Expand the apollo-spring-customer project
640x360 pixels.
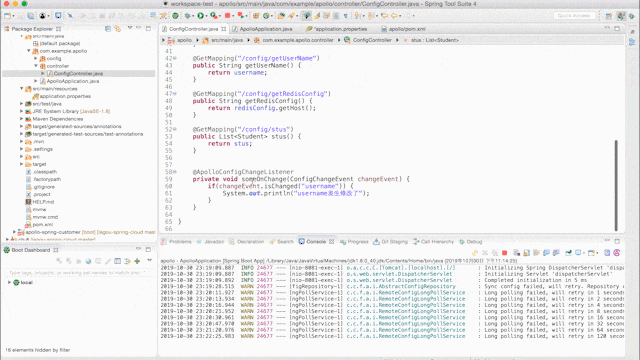tap(14, 232)
